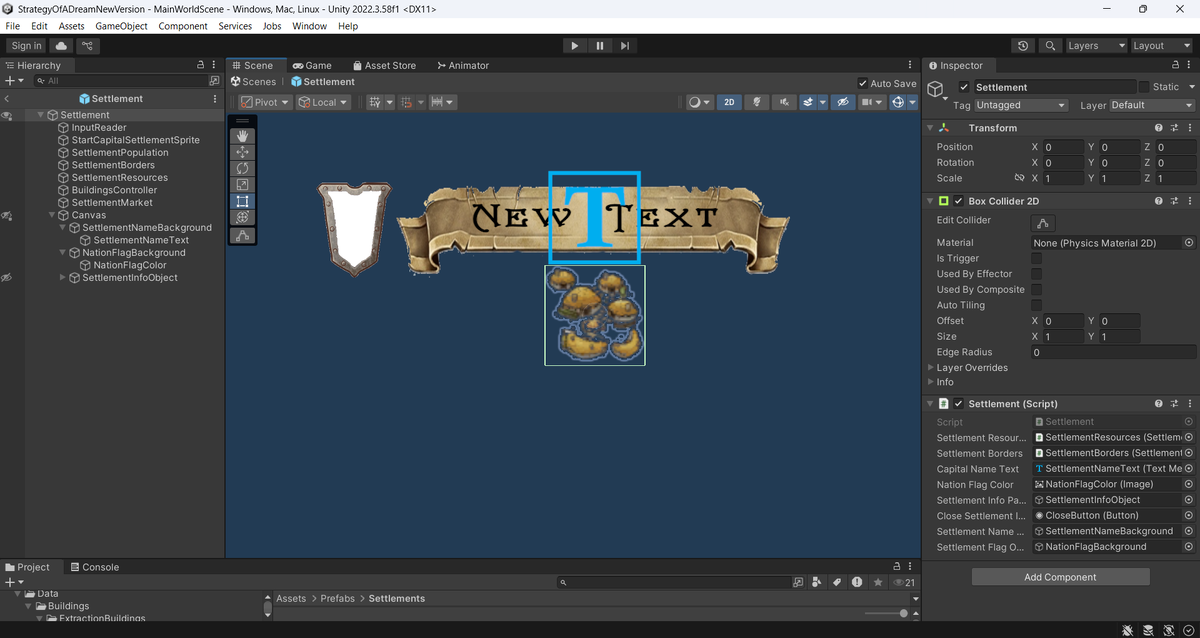Toggle the Auto Save checkbox
This screenshot has width=1200, height=638.
point(863,83)
